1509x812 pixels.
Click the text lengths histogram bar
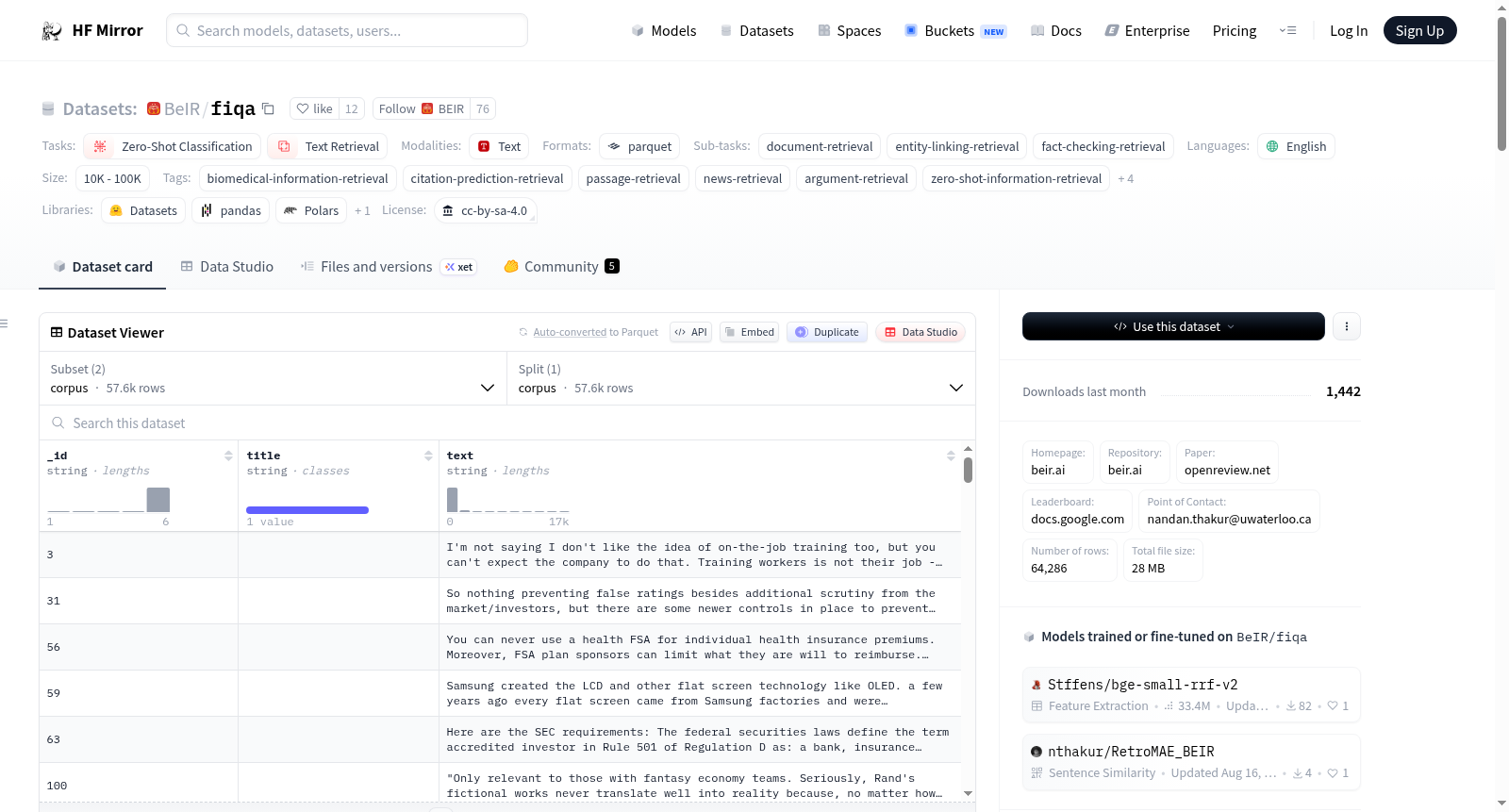(x=452, y=500)
